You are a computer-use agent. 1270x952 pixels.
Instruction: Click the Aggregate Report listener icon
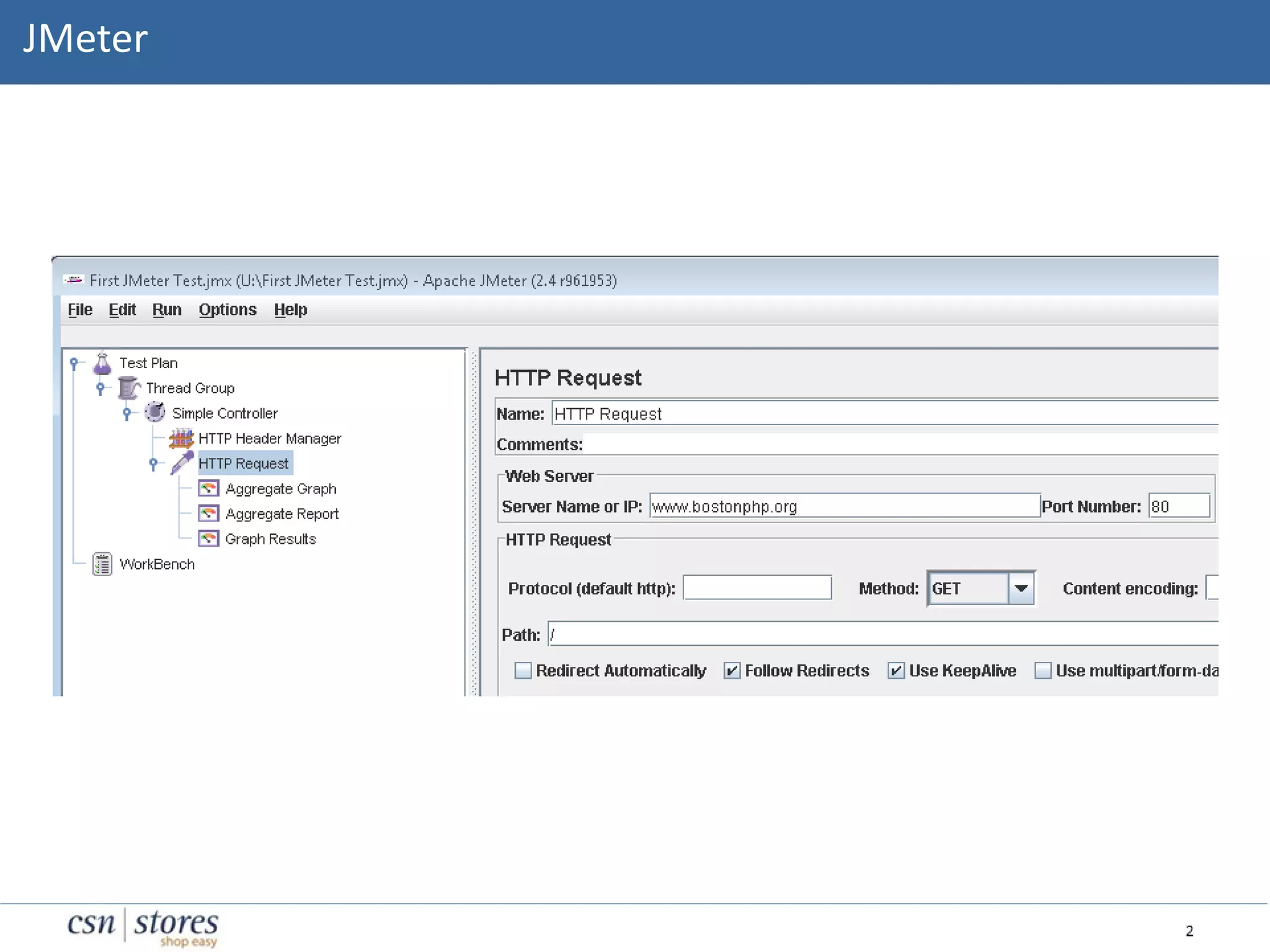[208, 513]
